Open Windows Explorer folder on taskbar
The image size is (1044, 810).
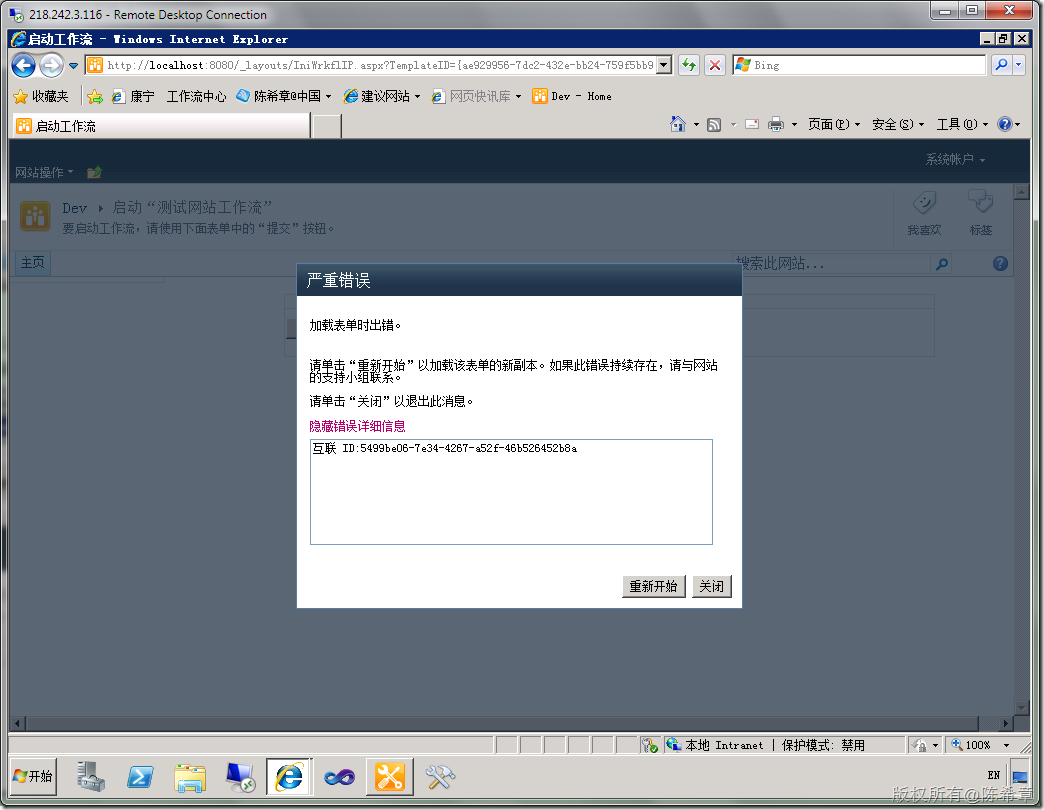[x=190, y=777]
